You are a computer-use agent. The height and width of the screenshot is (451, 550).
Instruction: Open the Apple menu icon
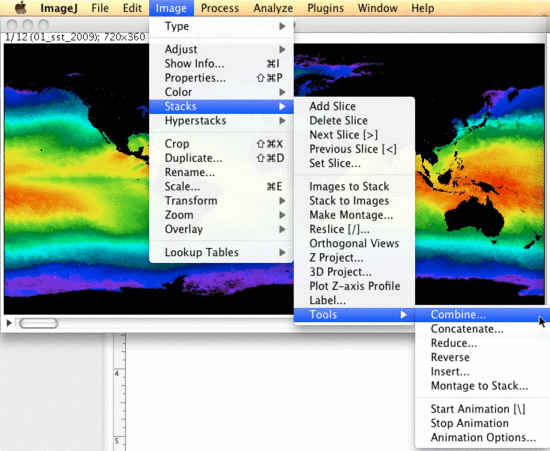(x=20, y=7)
